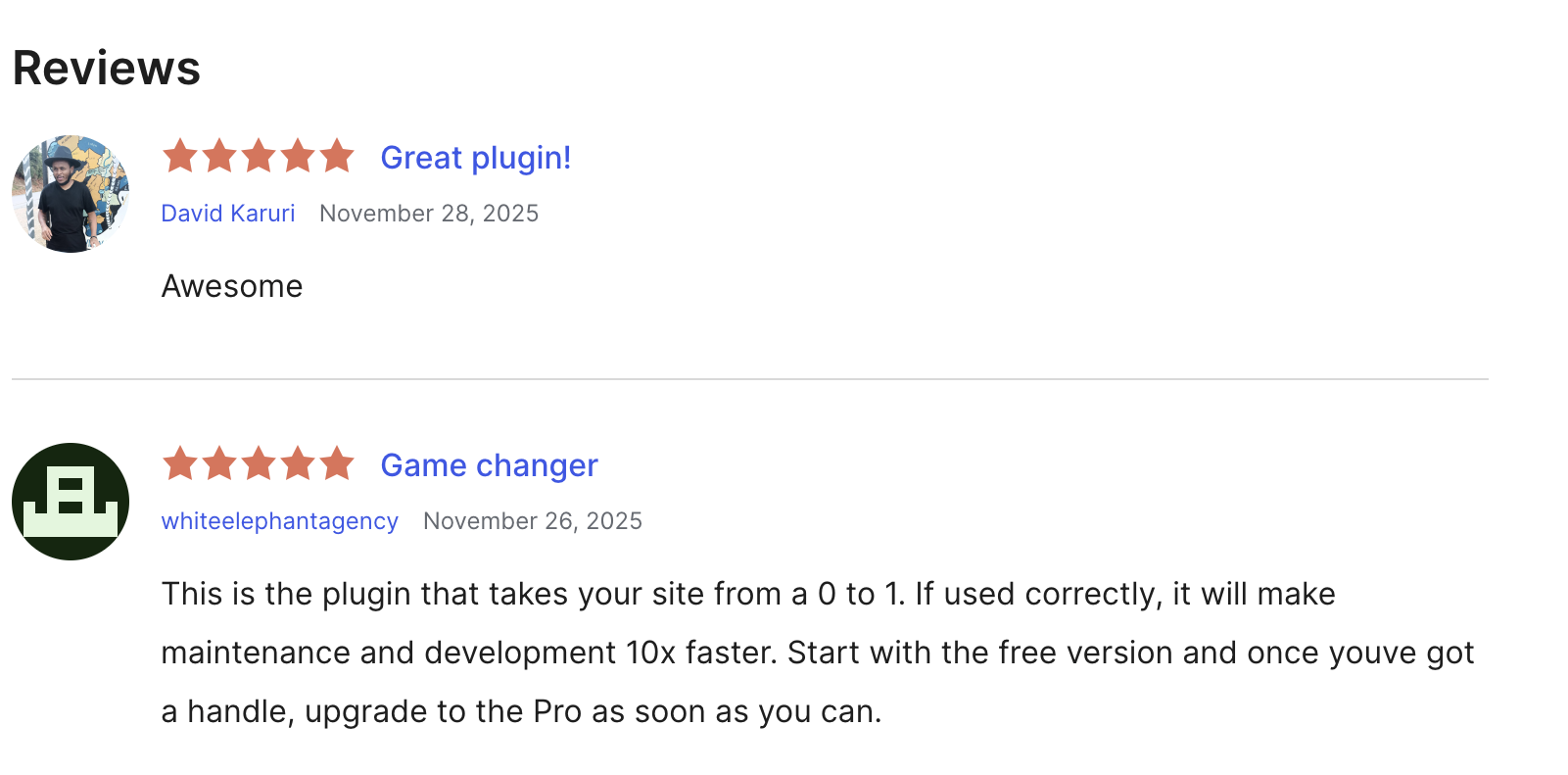
Task: Visit David Karuri's author profile link
Action: (x=228, y=214)
